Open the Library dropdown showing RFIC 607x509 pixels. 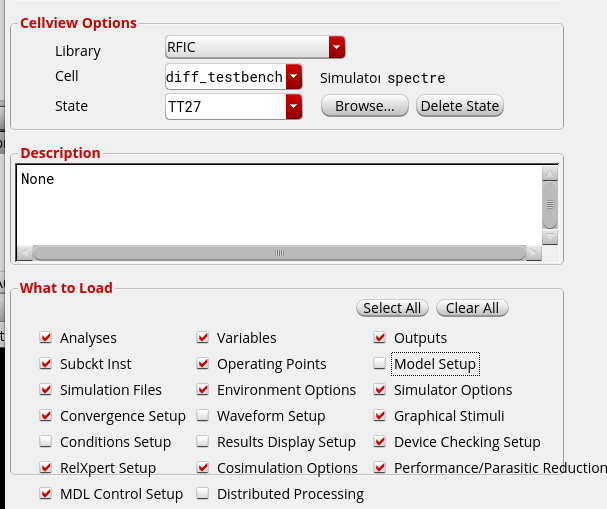[x=255, y=47]
